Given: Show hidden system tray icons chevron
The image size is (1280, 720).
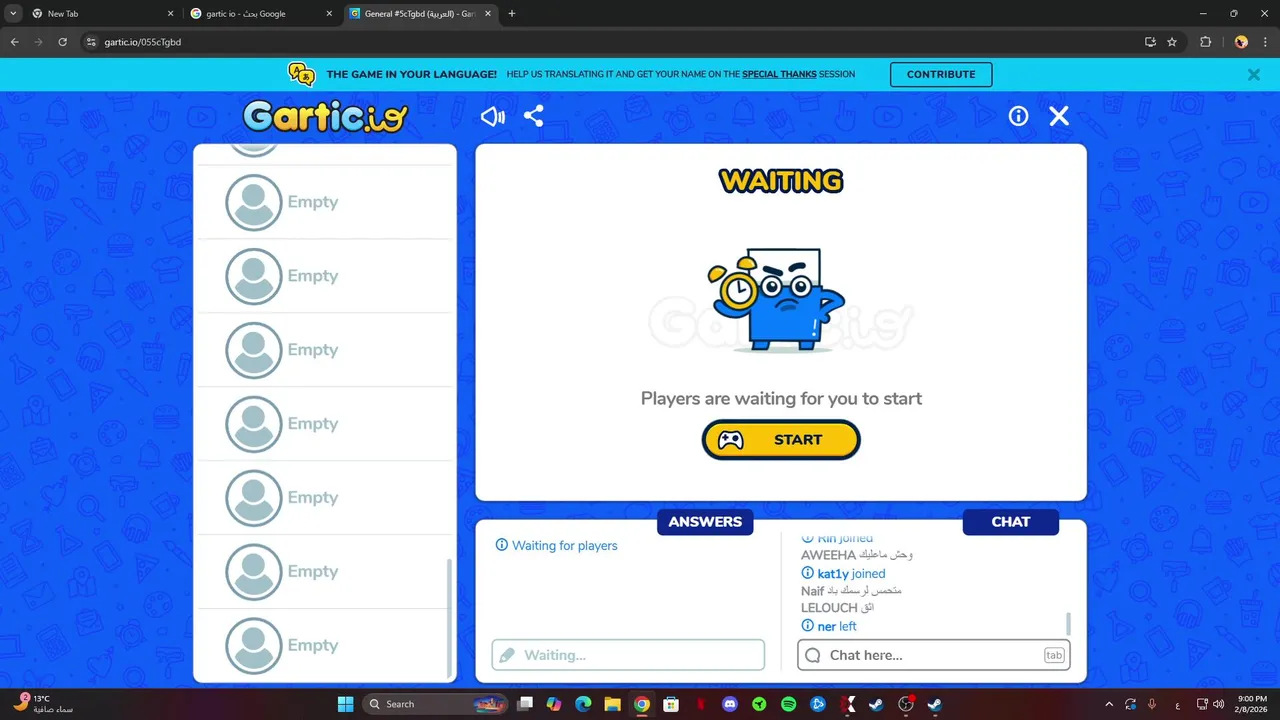Looking at the screenshot, I should pyautogui.click(x=1108, y=704).
